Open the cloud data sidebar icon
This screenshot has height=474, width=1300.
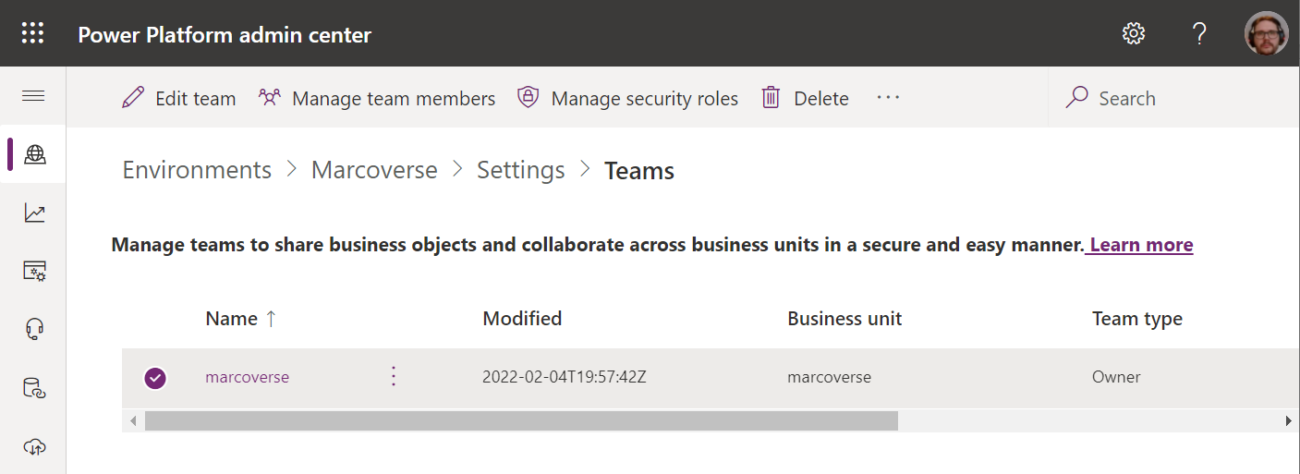35,446
